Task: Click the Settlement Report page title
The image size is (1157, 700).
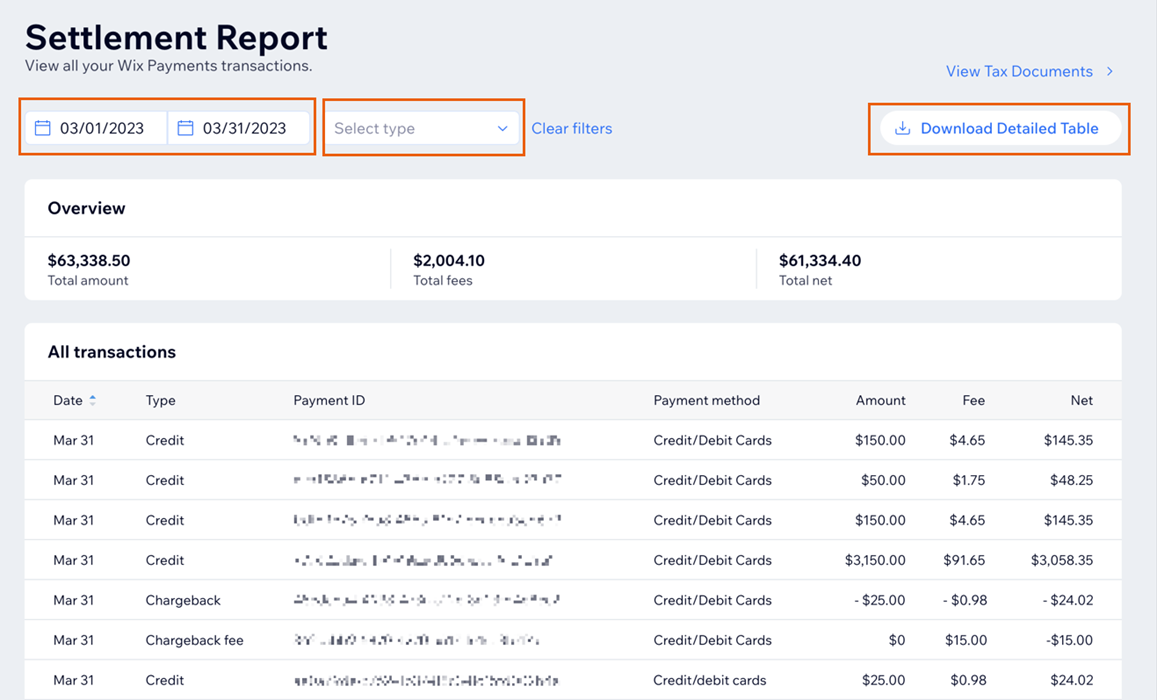Action: pos(176,38)
